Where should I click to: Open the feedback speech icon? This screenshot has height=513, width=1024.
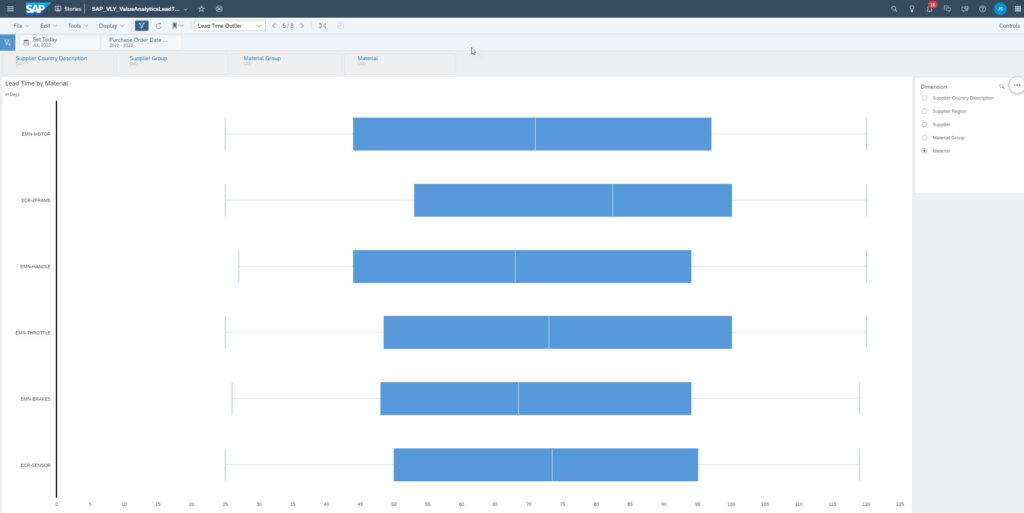[965, 8]
